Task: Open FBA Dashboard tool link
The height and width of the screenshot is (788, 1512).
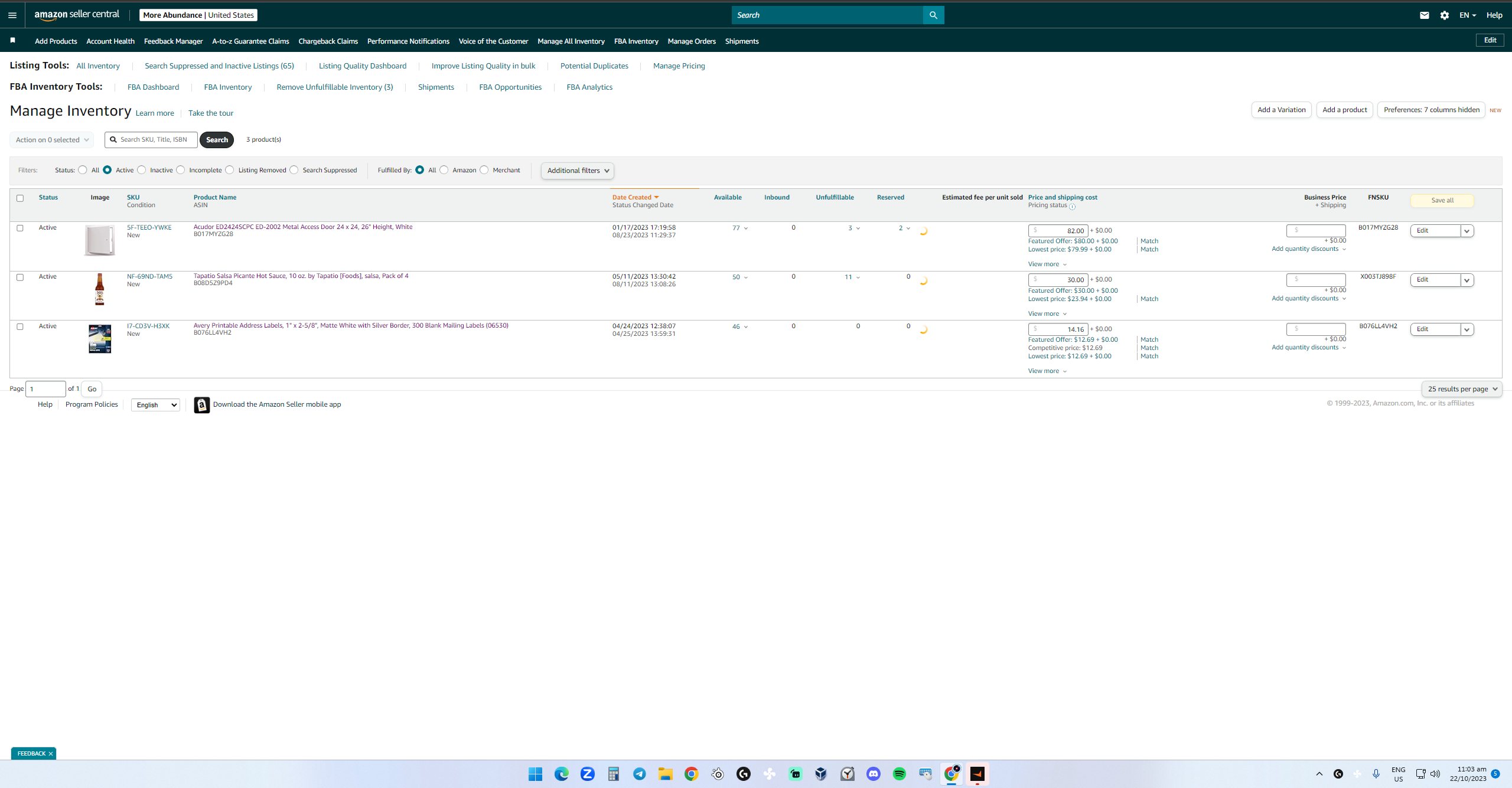Action: [153, 87]
